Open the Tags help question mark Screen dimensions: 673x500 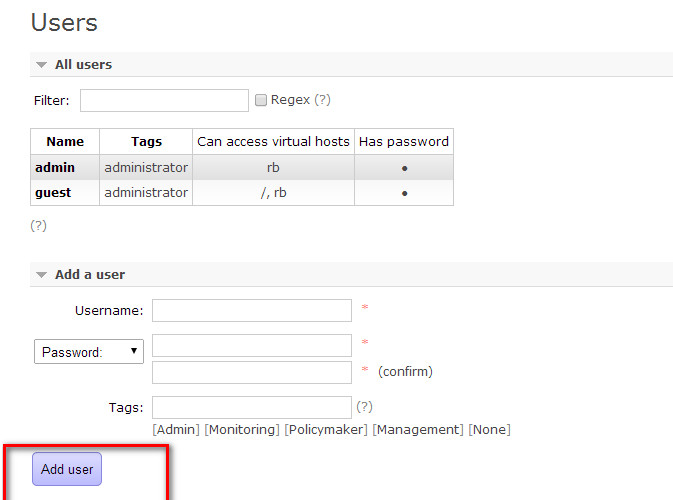[x=364, y=406]
